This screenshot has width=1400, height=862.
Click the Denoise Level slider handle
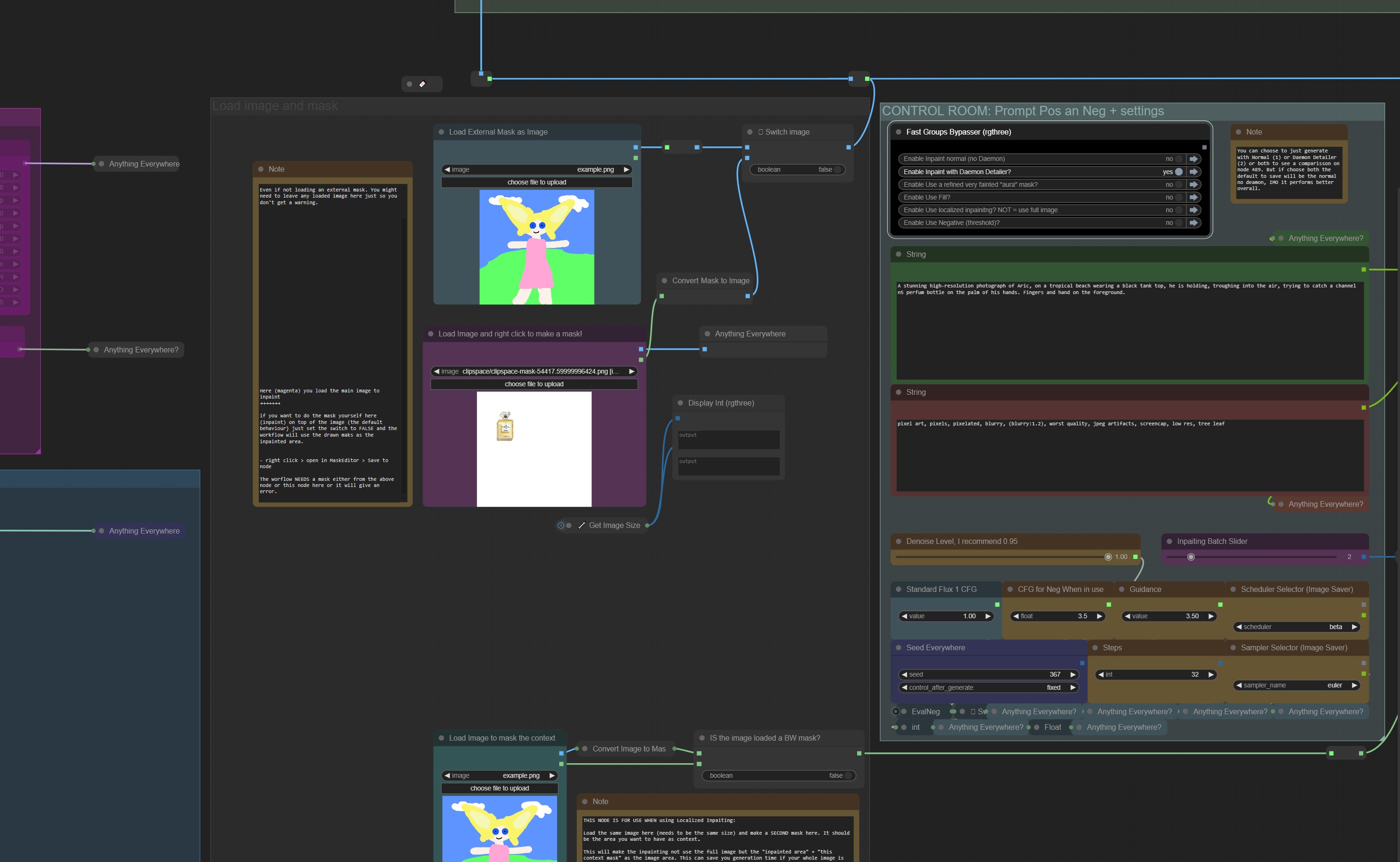(x=1107, y=557)
